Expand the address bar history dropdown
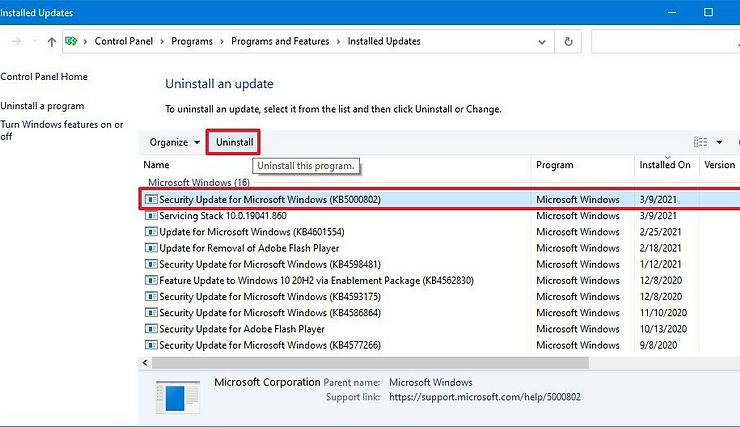 542,42
